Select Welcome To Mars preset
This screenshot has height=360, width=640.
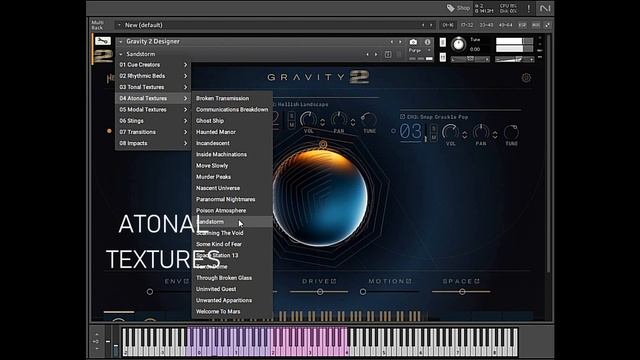tap(232, 312)
